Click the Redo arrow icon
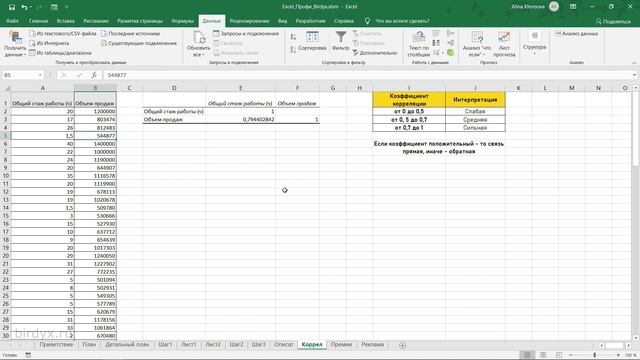Viewport: 640px width, 360px height. 39,7
